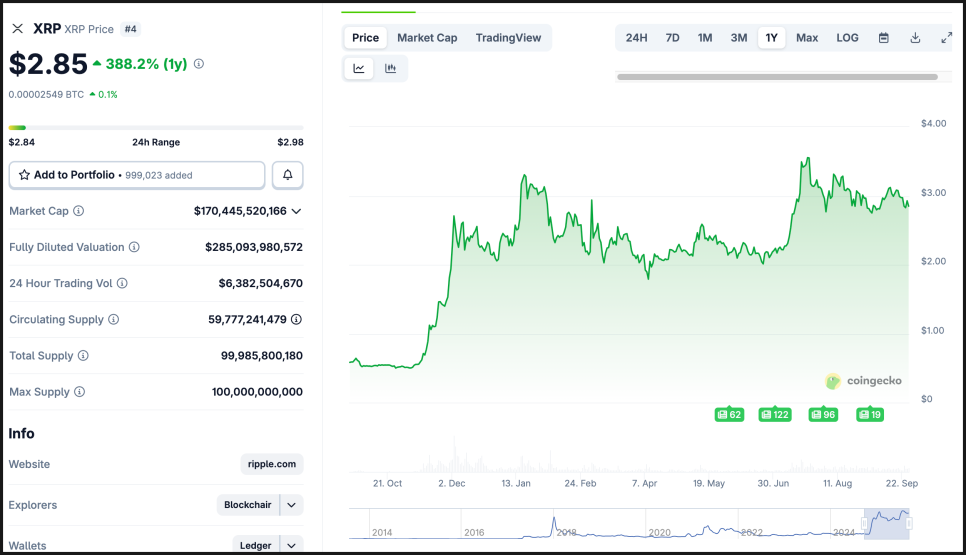
Task: Click the 100,000,000,000 max supply value
Action: click(x=257, y=392)
